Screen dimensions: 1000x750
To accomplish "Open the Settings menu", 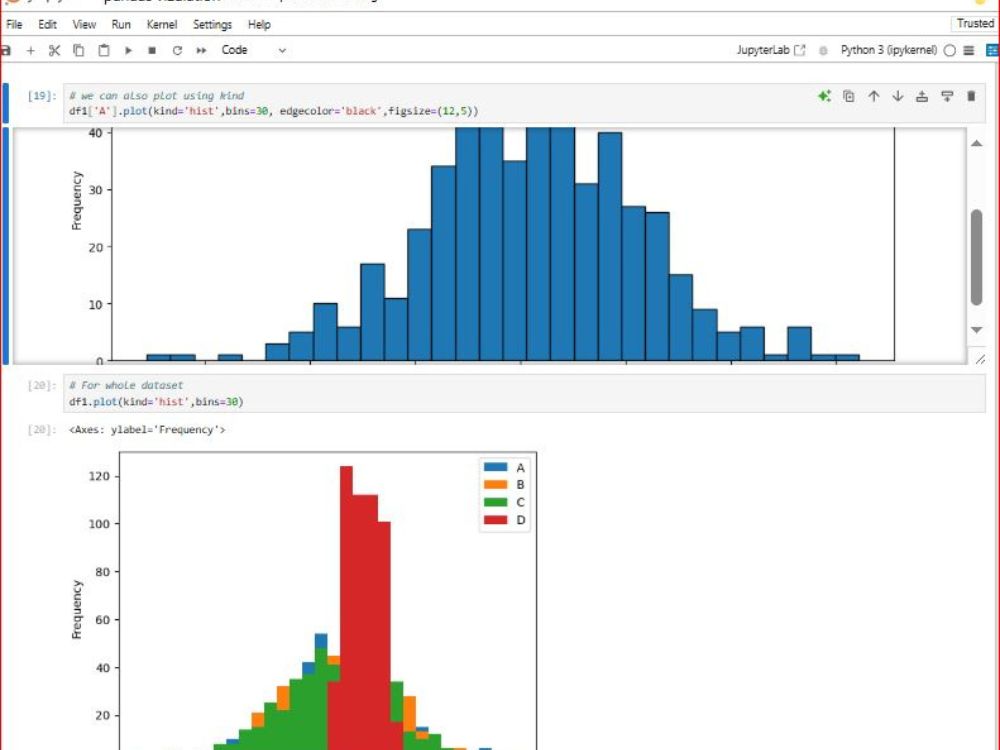I will pyautogui.click(x=212, y=24).
